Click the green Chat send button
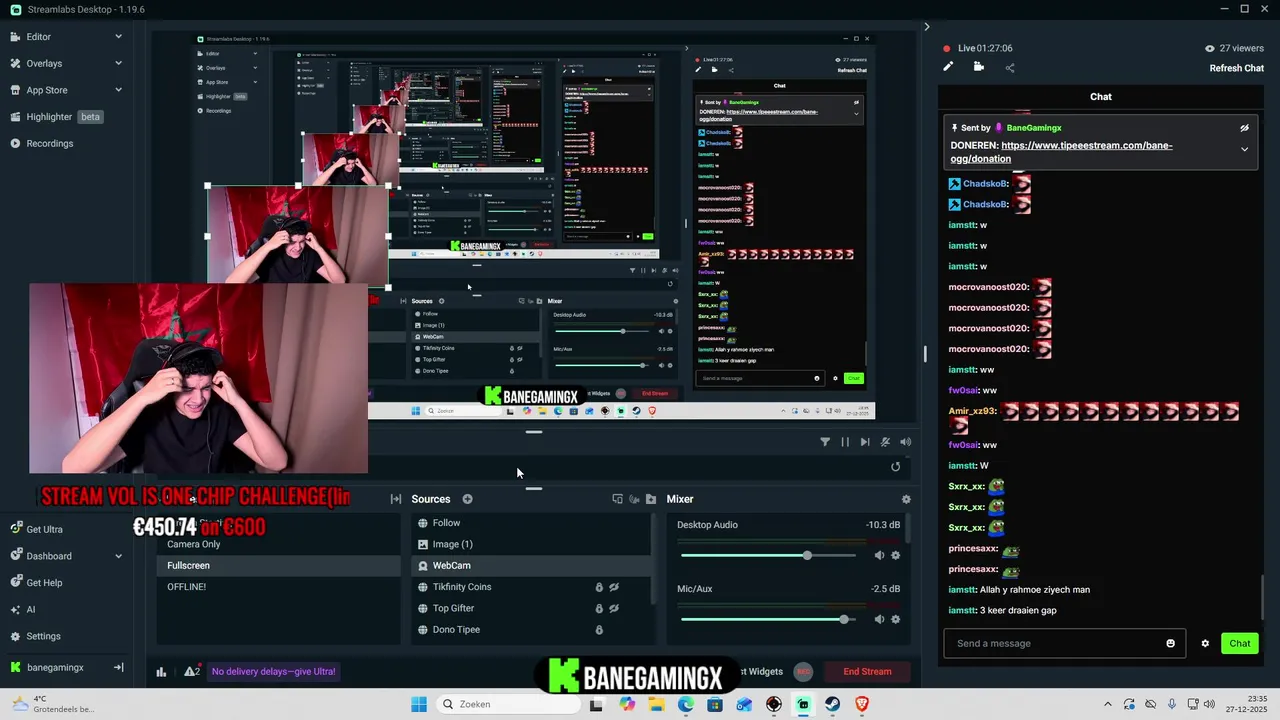 (1240, 643)
